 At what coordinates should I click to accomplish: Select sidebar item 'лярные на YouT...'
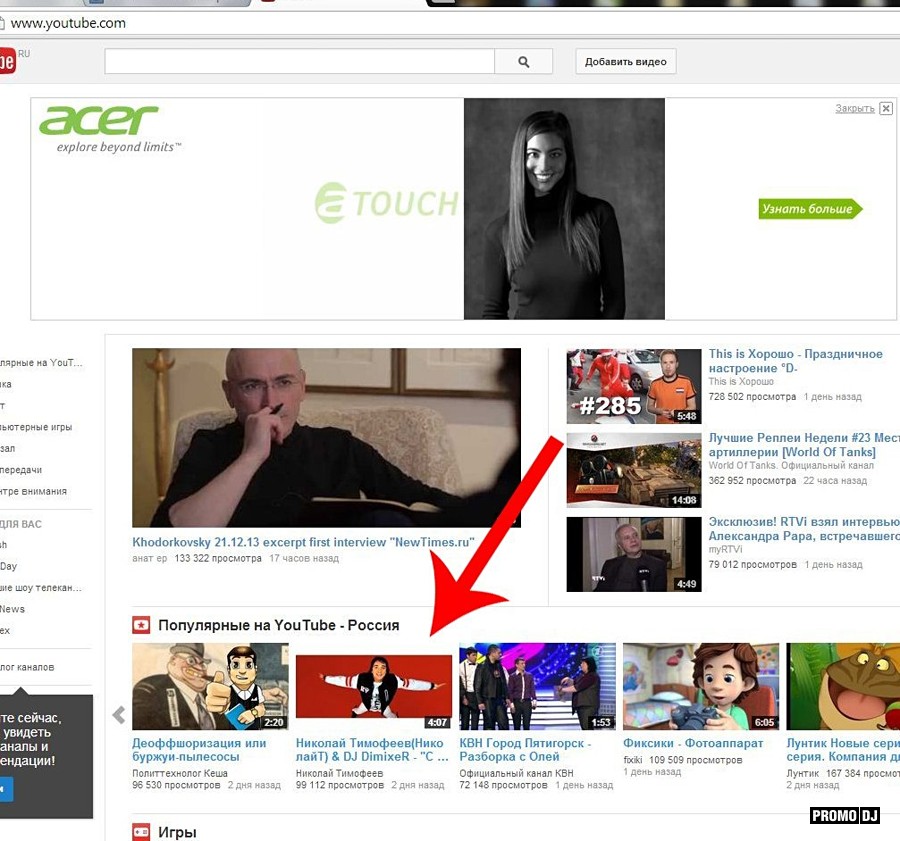(x=41, y=362)
